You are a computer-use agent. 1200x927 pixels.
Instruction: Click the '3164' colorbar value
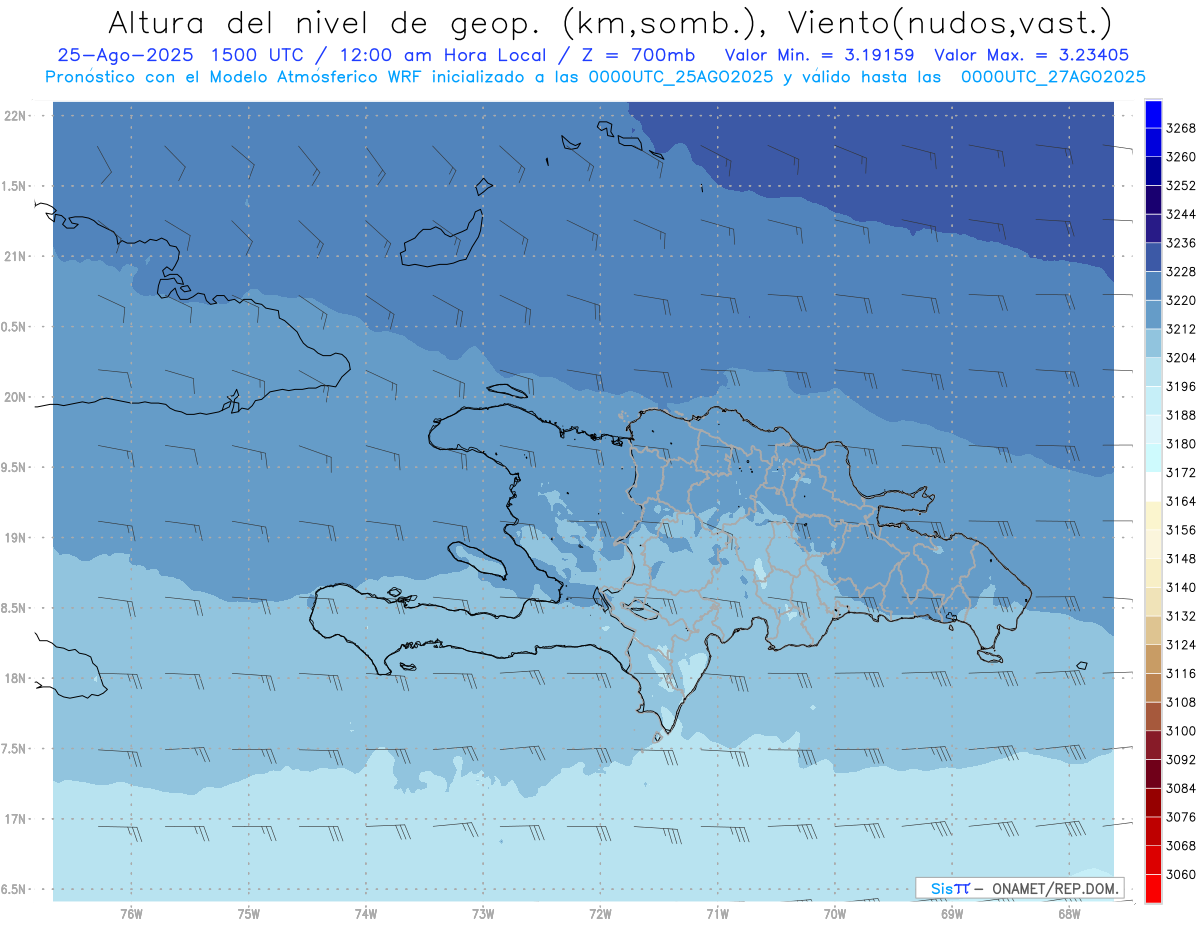pos(1182,501)
